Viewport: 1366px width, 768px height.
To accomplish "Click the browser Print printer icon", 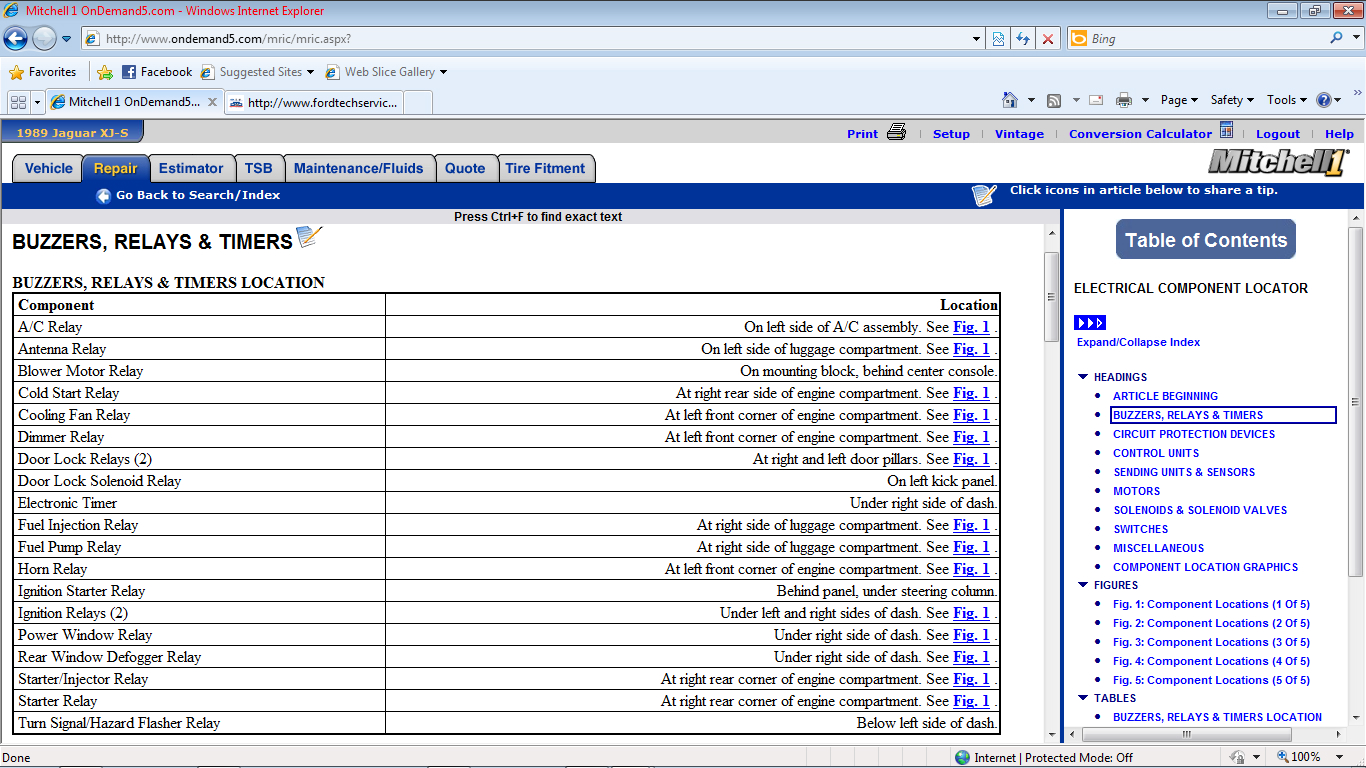I will [1124, 100].
